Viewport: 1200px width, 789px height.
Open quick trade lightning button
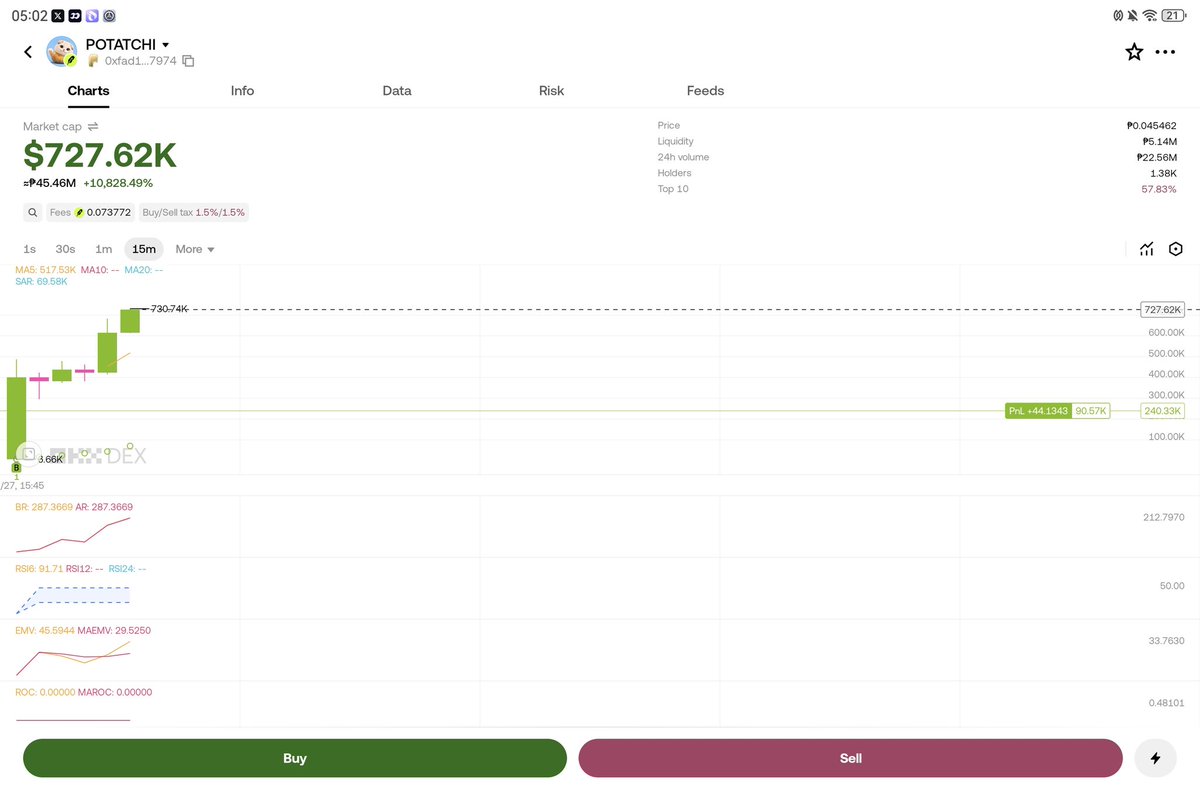(1156, 758)
